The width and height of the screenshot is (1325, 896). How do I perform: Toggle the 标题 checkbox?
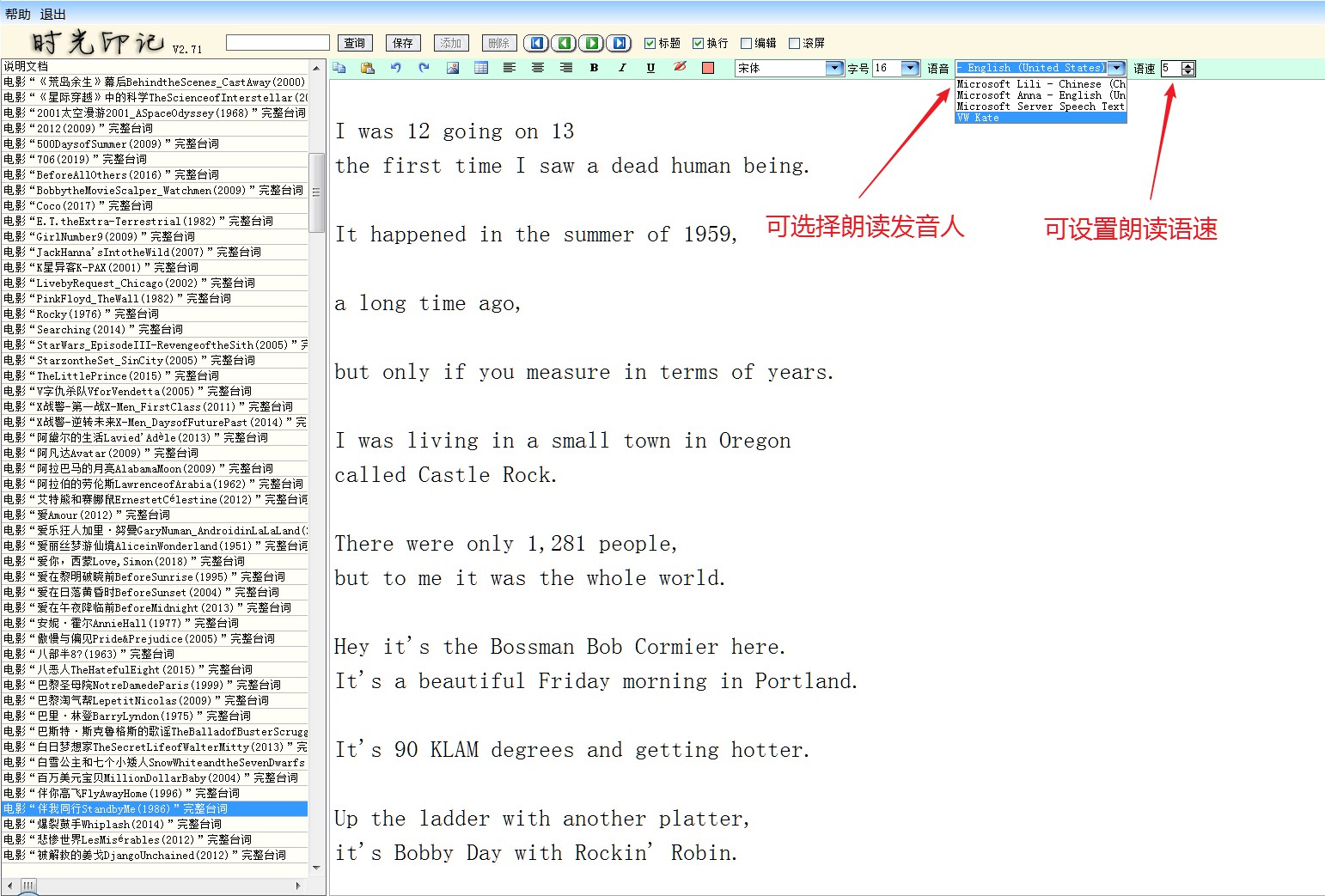coord(650,43)
